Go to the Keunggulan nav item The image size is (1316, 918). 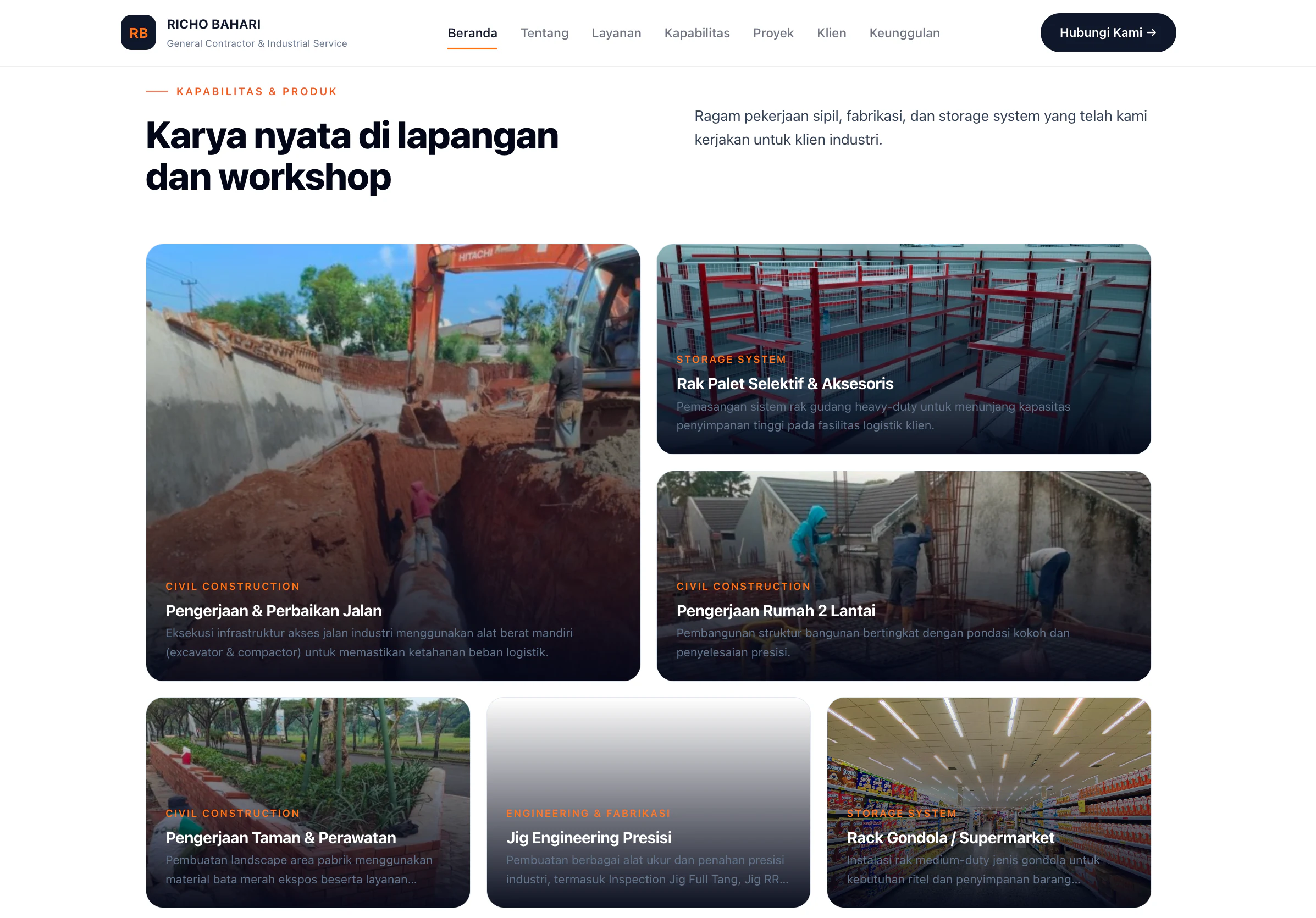click(904, 32)
